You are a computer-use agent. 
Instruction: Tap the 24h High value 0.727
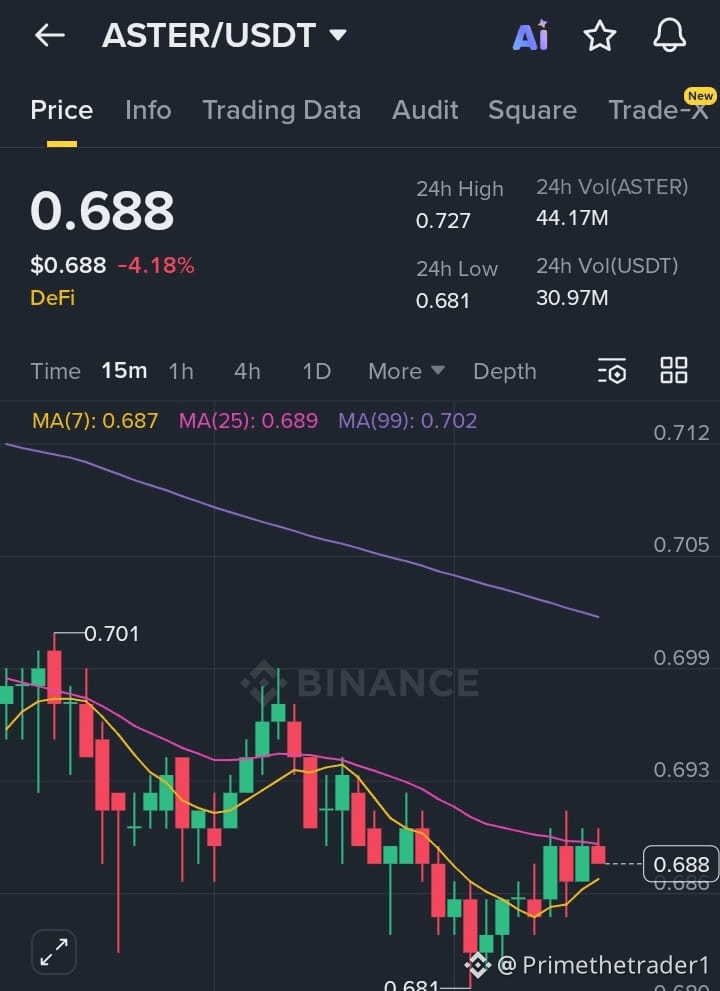click(x=443, y=221)
